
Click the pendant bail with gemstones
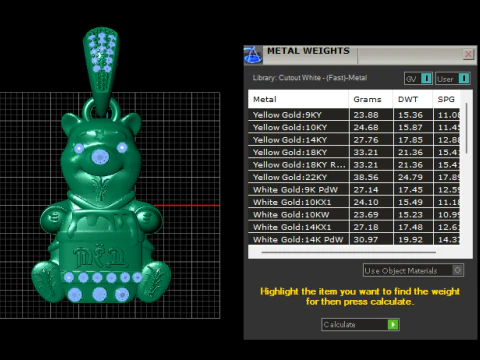click(100, 70)
